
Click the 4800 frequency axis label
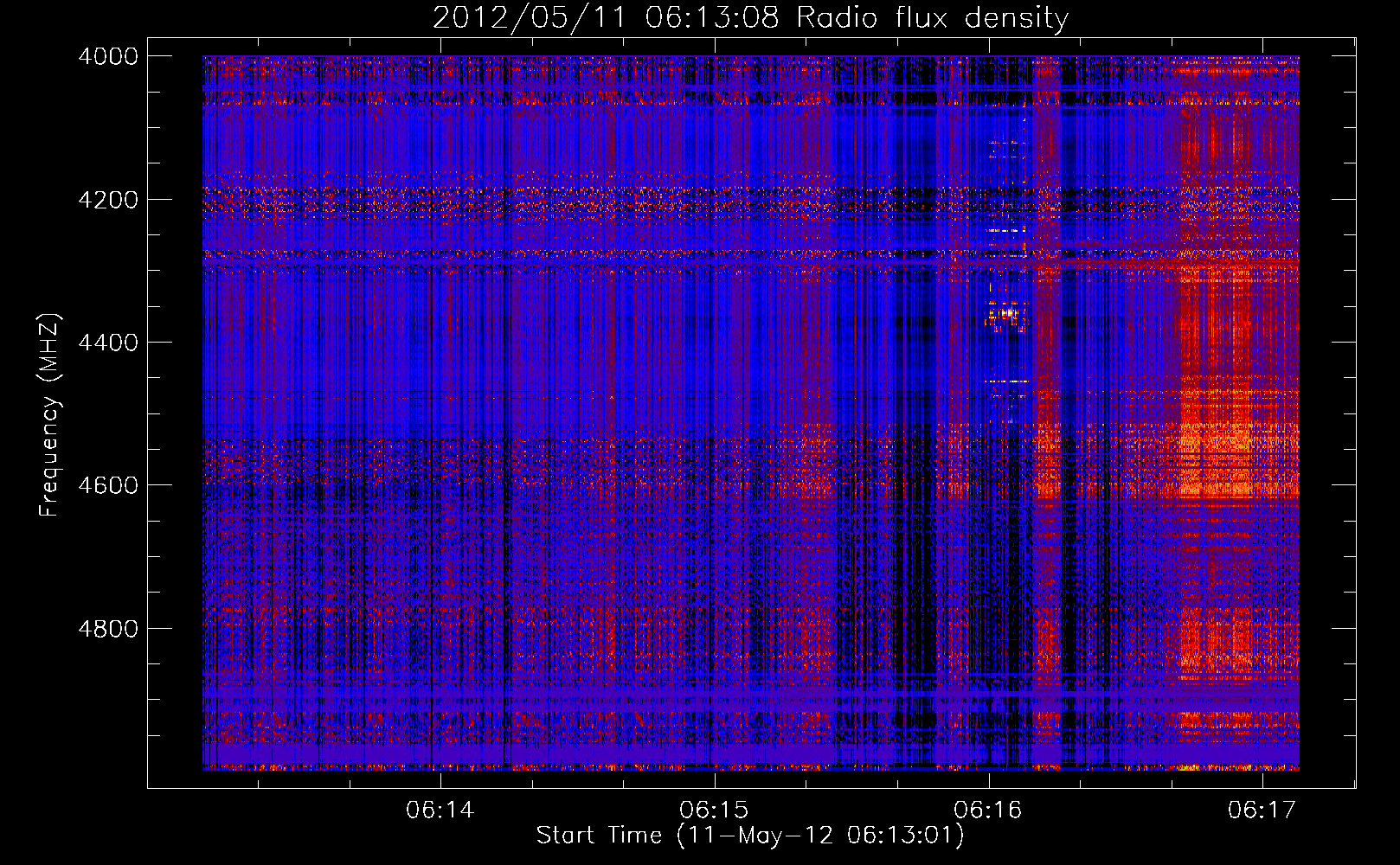[108, 629]
